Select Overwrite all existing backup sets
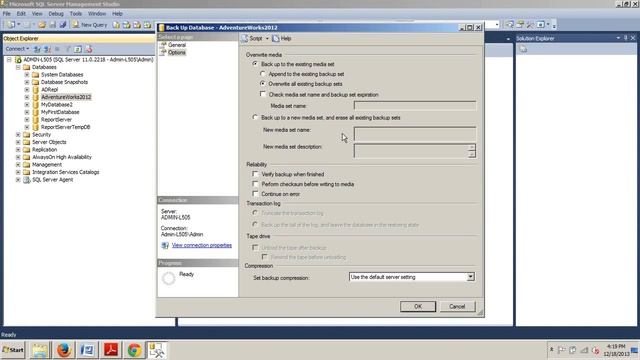This screenshot has width=640, height=360. (263, 84)
